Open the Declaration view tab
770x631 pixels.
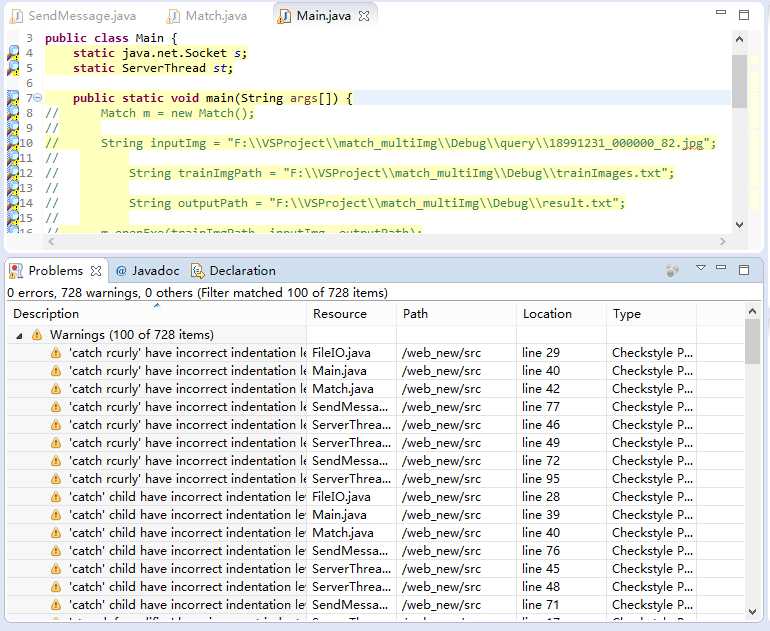[x=233, y=271]
